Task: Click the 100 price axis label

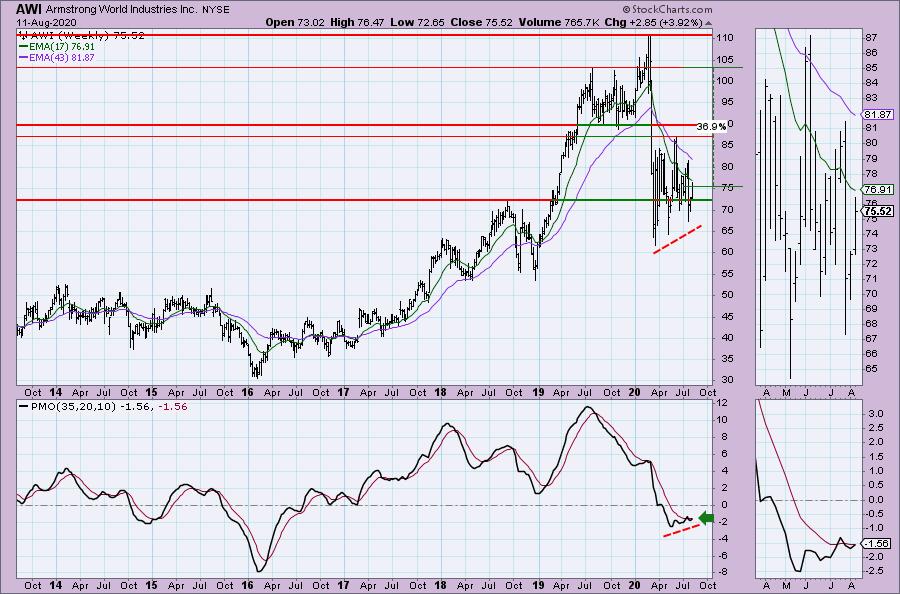Action: [725, 81]
